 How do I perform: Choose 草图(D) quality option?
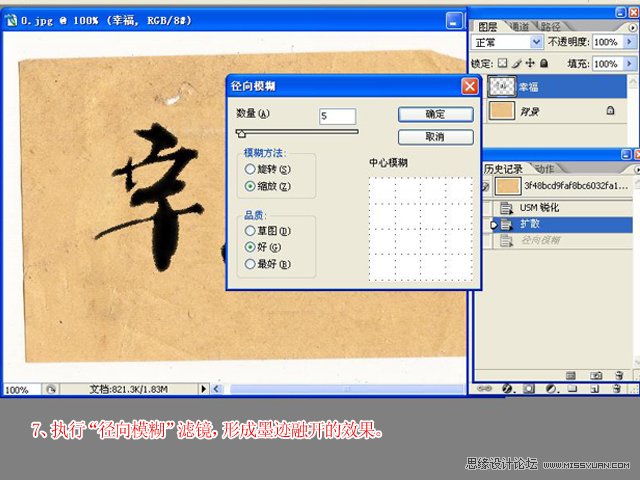250,231
